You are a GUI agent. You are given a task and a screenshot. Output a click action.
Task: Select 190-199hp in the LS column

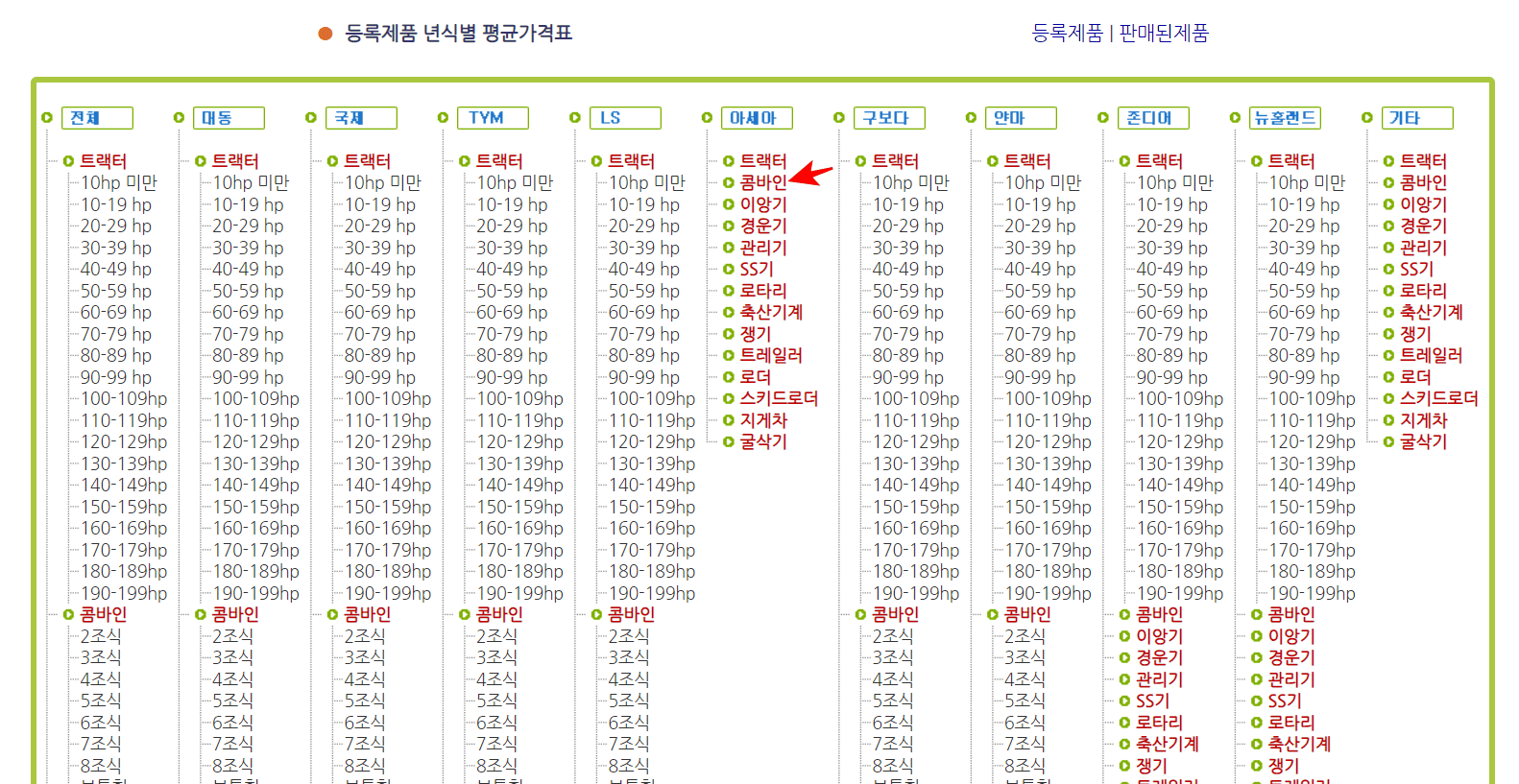(652, 593)
